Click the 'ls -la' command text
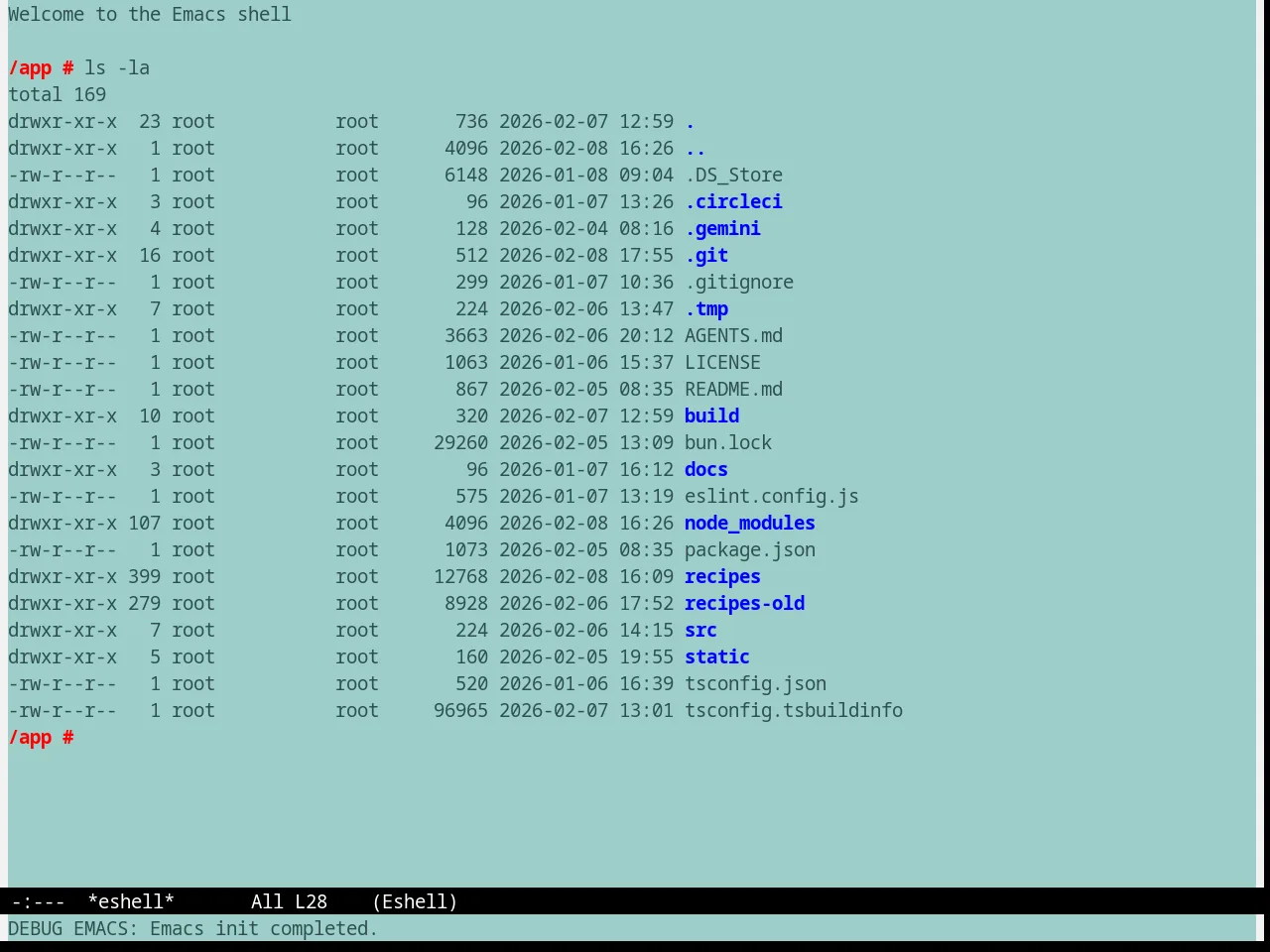The image size is (1270, 952). point(117,68)
